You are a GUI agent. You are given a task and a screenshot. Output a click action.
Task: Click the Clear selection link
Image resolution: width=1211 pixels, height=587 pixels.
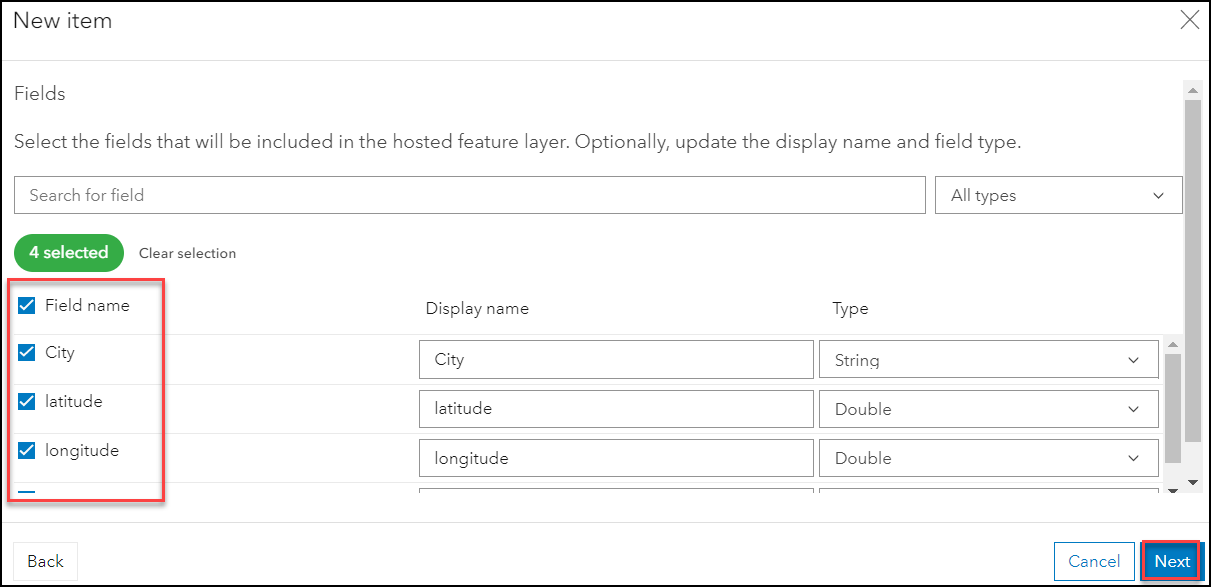(187, 253)
